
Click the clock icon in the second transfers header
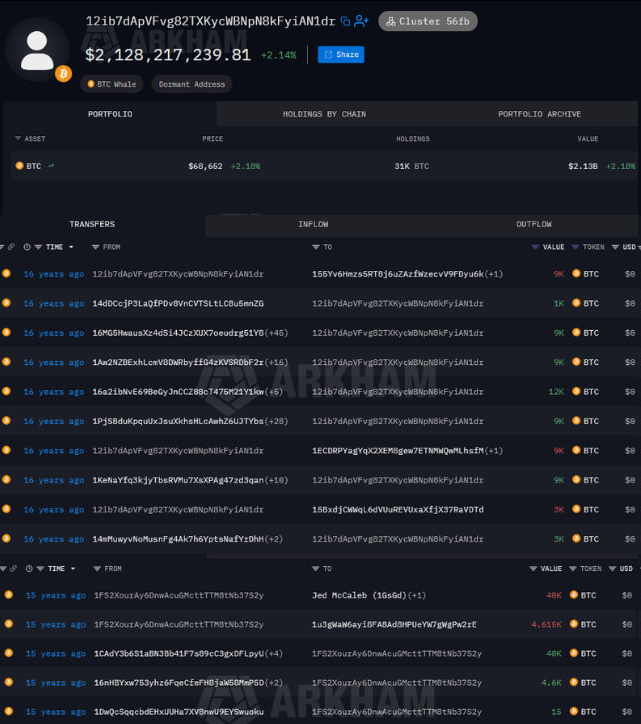click(x=29, y=568)
